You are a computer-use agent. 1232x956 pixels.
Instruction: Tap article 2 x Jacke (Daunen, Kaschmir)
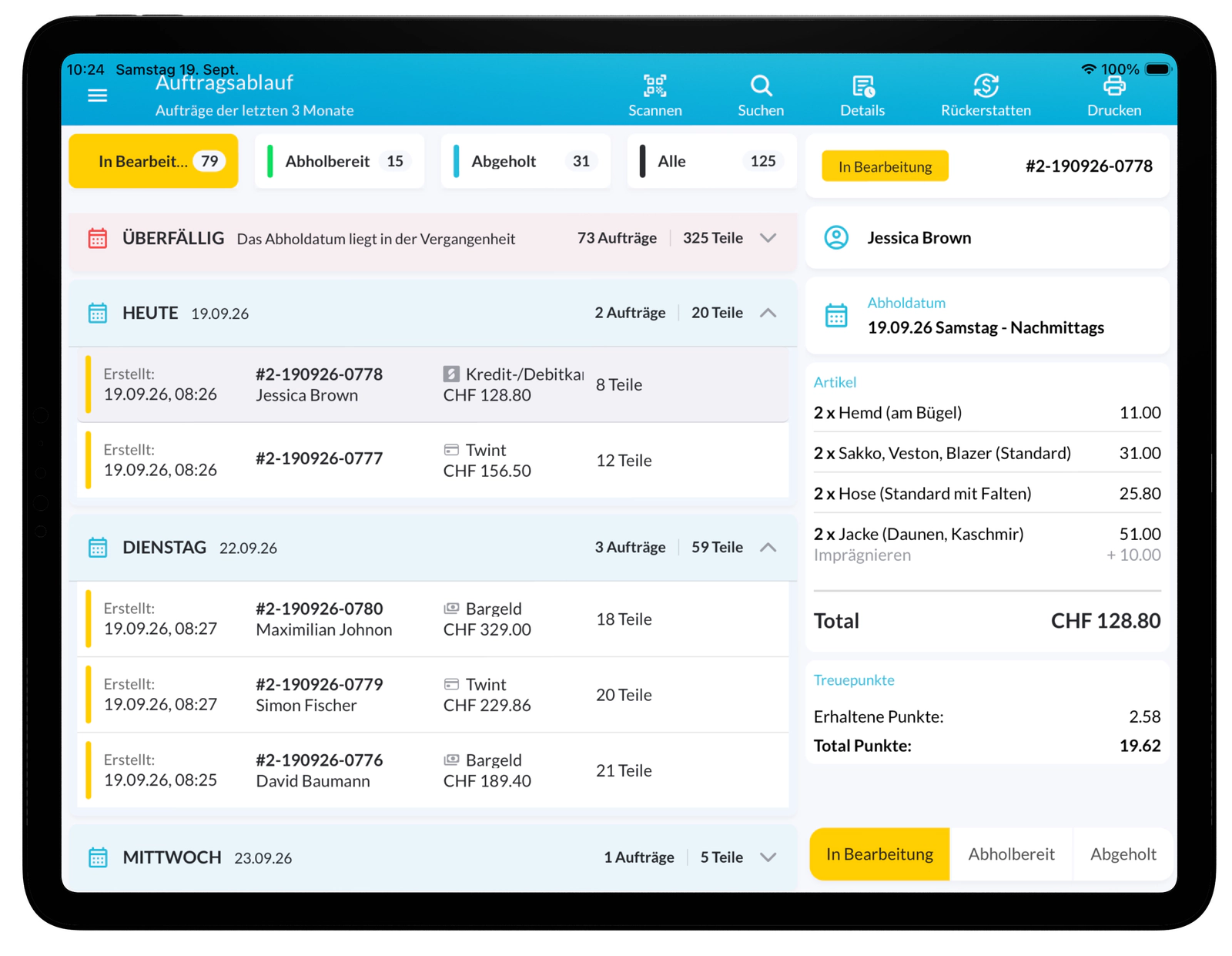(x=987, y=544)
